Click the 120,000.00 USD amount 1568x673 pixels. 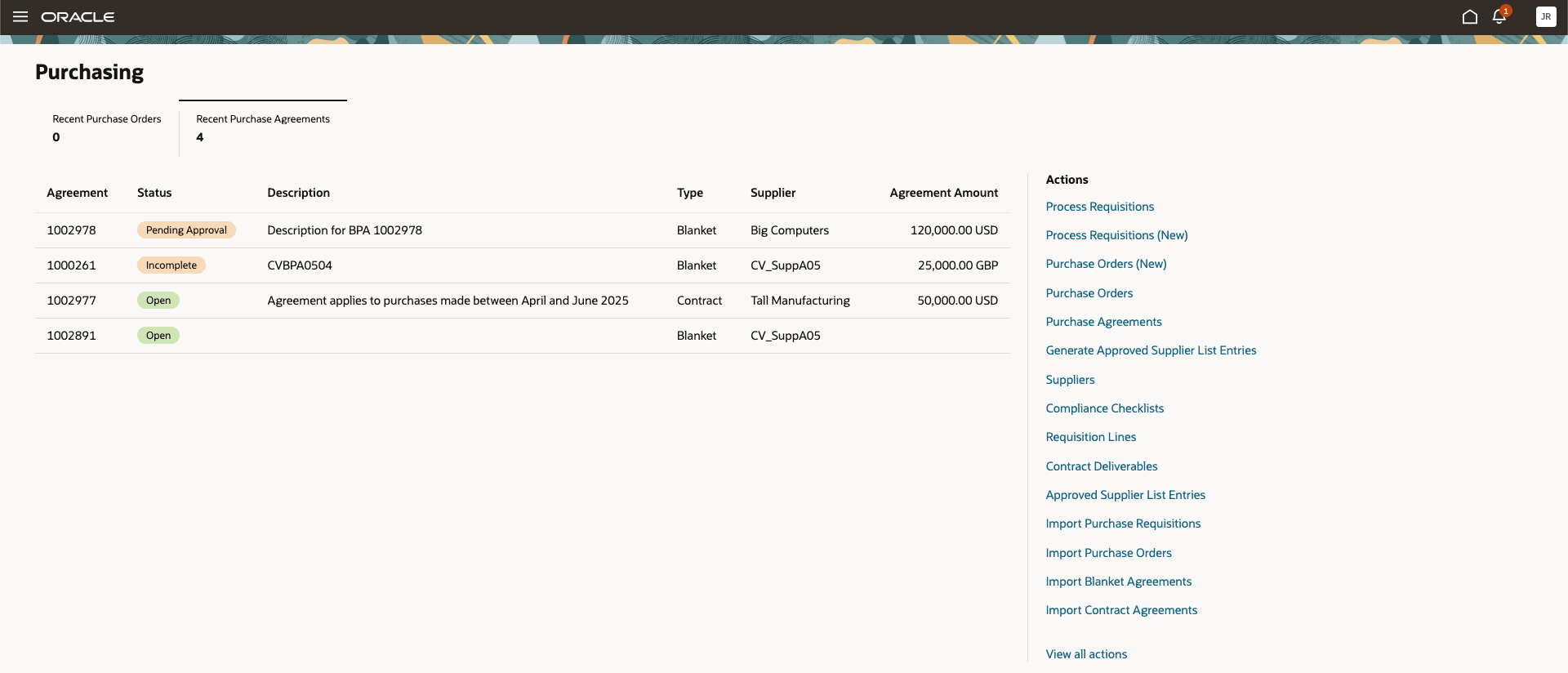[x=954, y=230]
